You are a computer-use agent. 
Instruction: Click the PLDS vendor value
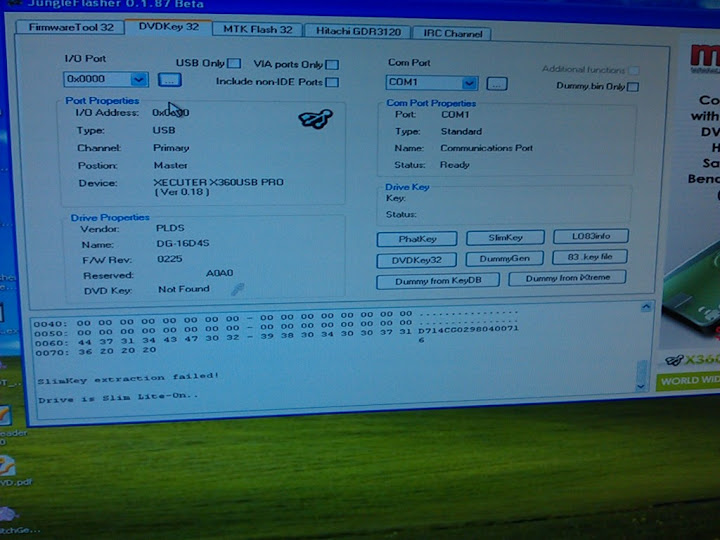coord(170,228)
